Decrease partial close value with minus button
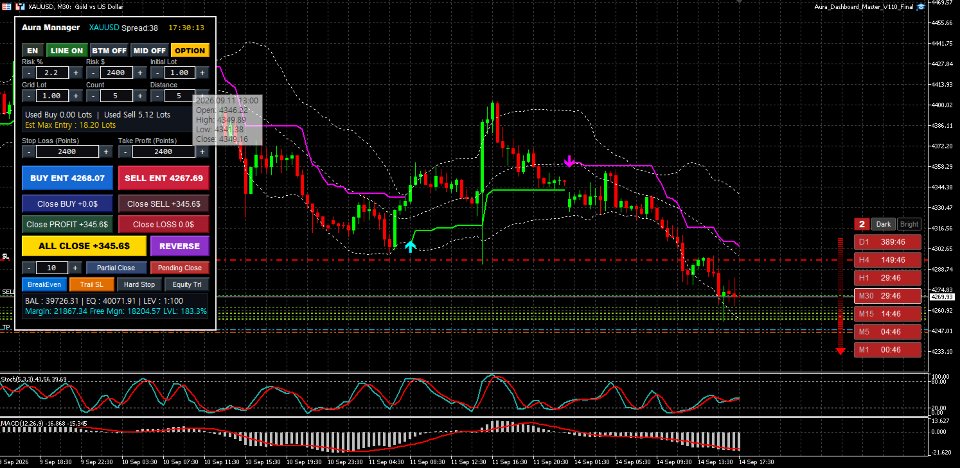The width and height of the screenshot is (960, 468). tap(29, 268)
